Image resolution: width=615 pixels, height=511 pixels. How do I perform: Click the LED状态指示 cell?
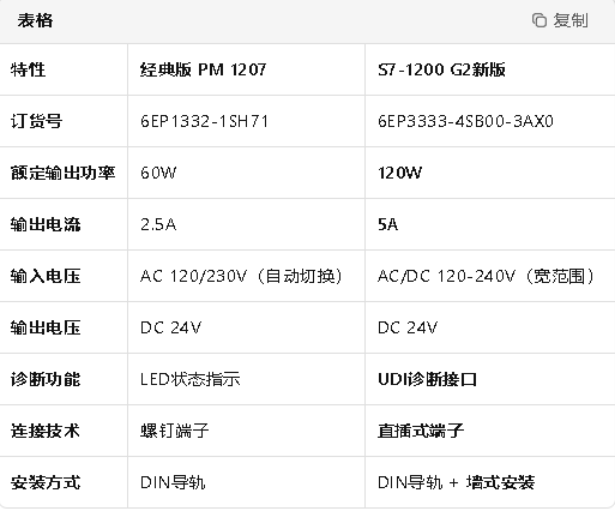point(189,380)
